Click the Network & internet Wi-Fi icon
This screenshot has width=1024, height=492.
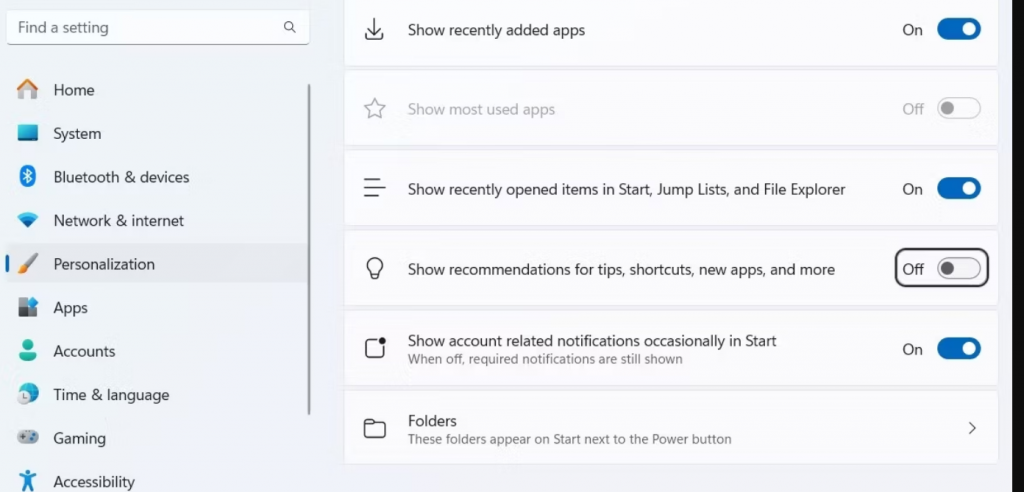coord(28,221)
